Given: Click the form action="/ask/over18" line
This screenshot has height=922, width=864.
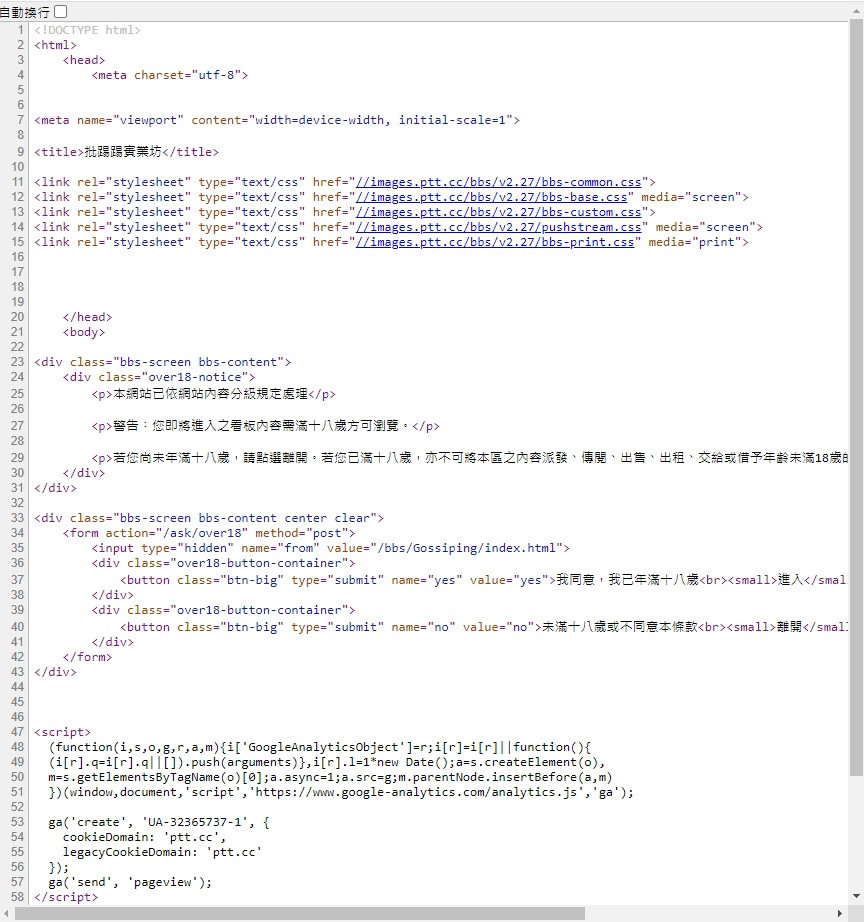Looking at the screenshot, I should pyautogui.click(x=209, y=533).
